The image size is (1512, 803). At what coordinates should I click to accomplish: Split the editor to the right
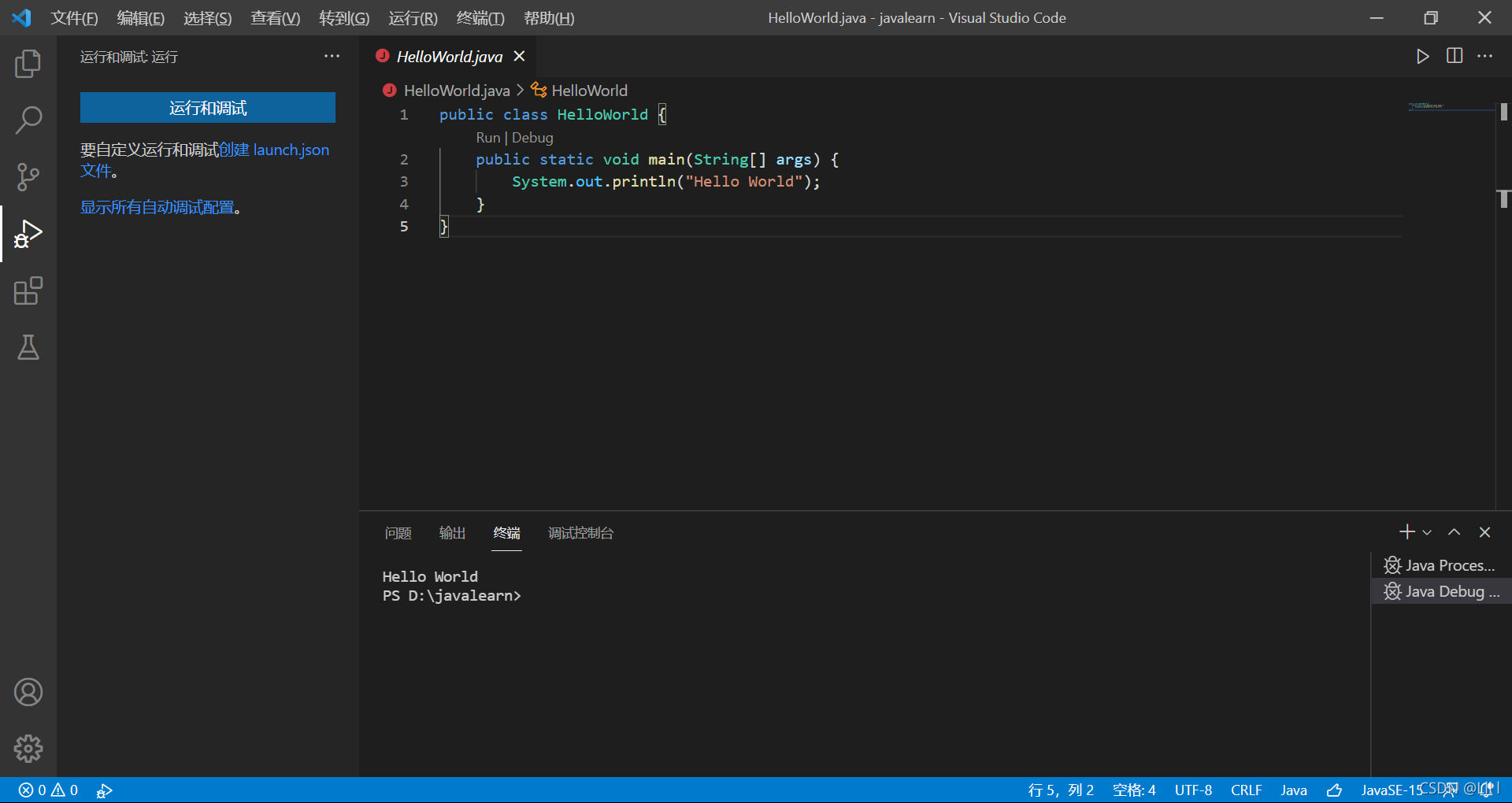[x=1455, y=56]
